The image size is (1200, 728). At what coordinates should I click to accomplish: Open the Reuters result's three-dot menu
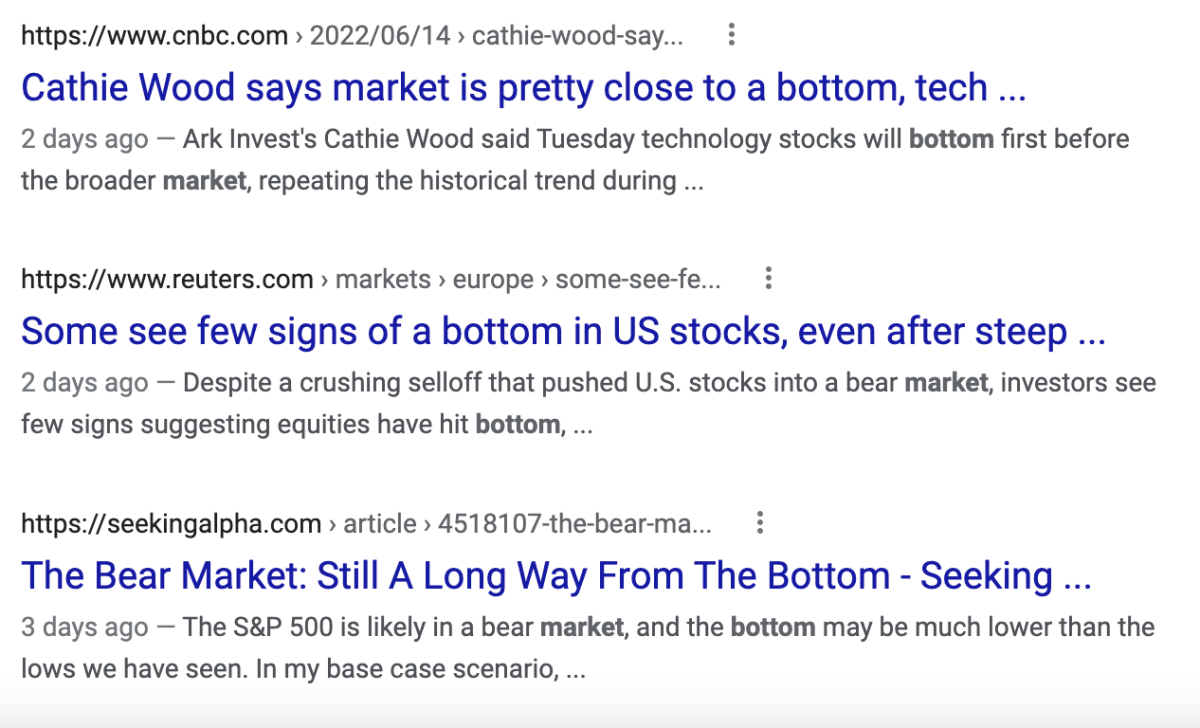(768, 279)
